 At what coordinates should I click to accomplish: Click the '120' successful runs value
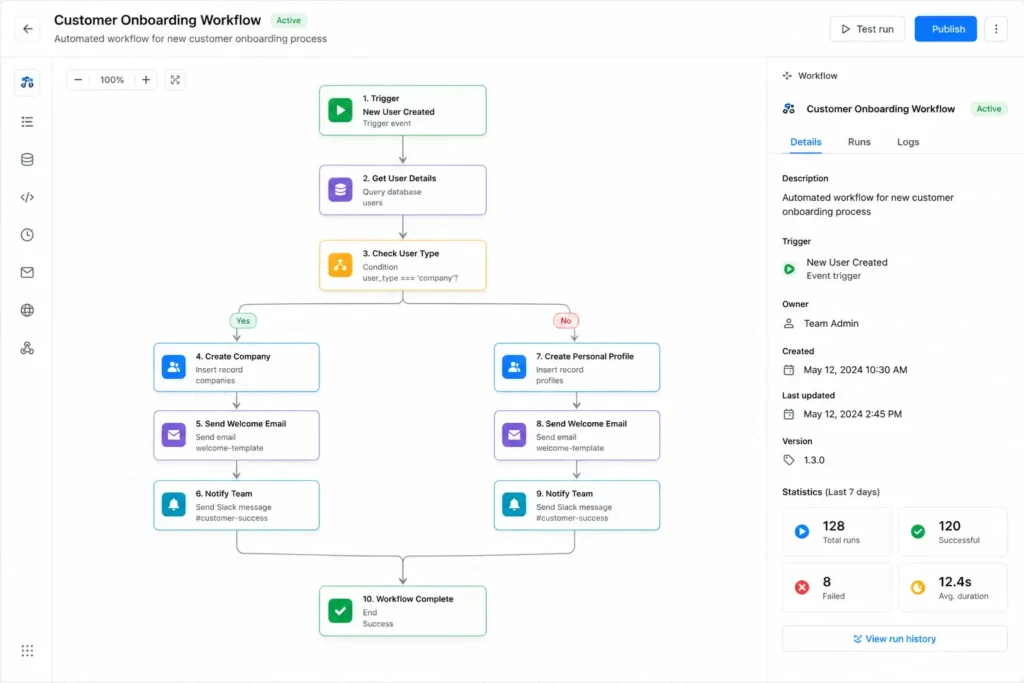pos(950,526)
